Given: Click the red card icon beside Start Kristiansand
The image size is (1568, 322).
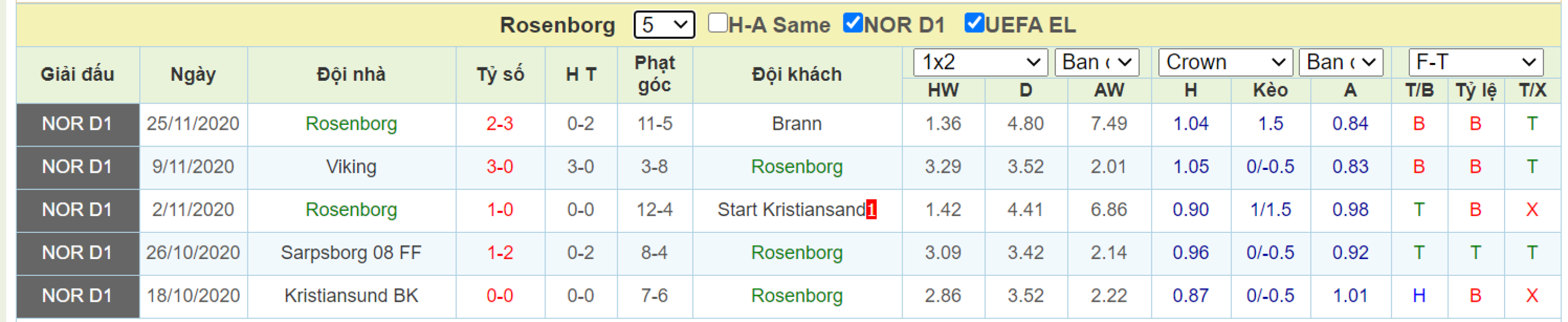Looking at the screenshot, I should click(871, 209).
